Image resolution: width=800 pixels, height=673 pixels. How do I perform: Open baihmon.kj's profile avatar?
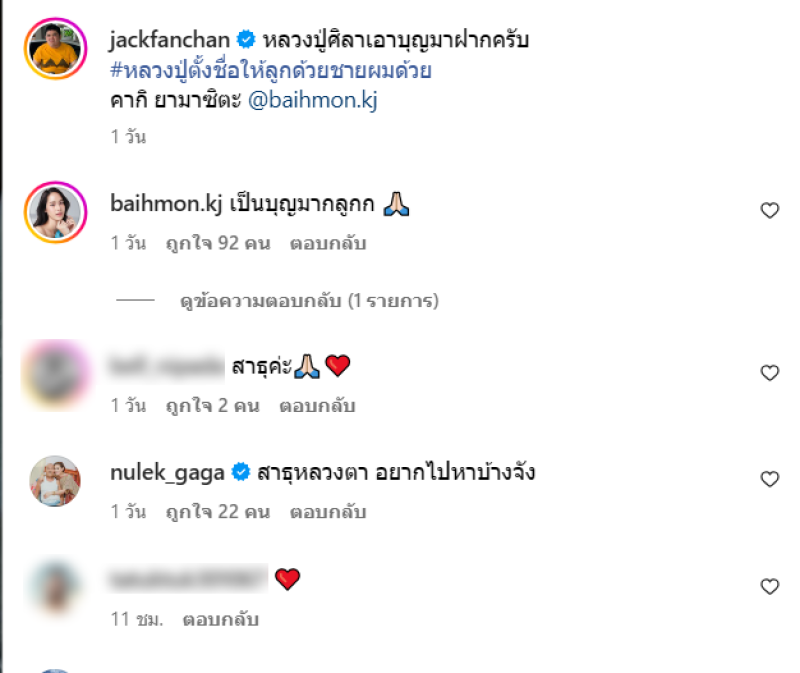[x=56, y=212]
